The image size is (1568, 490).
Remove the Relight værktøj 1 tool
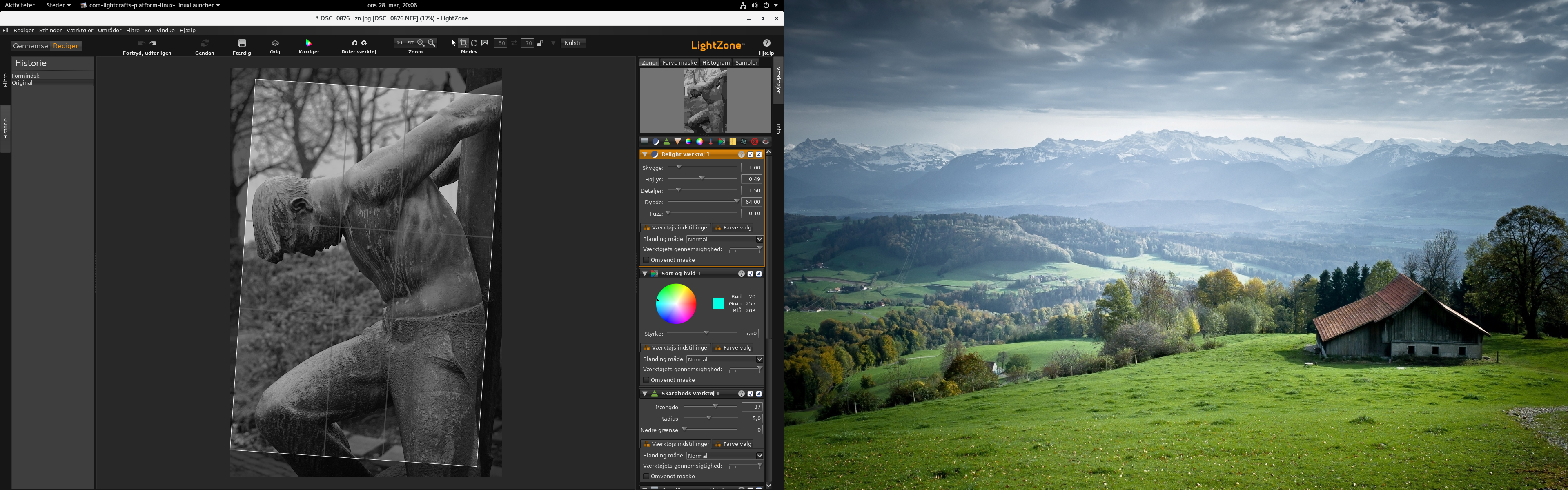pyautogui.click(x=758, y=155)
